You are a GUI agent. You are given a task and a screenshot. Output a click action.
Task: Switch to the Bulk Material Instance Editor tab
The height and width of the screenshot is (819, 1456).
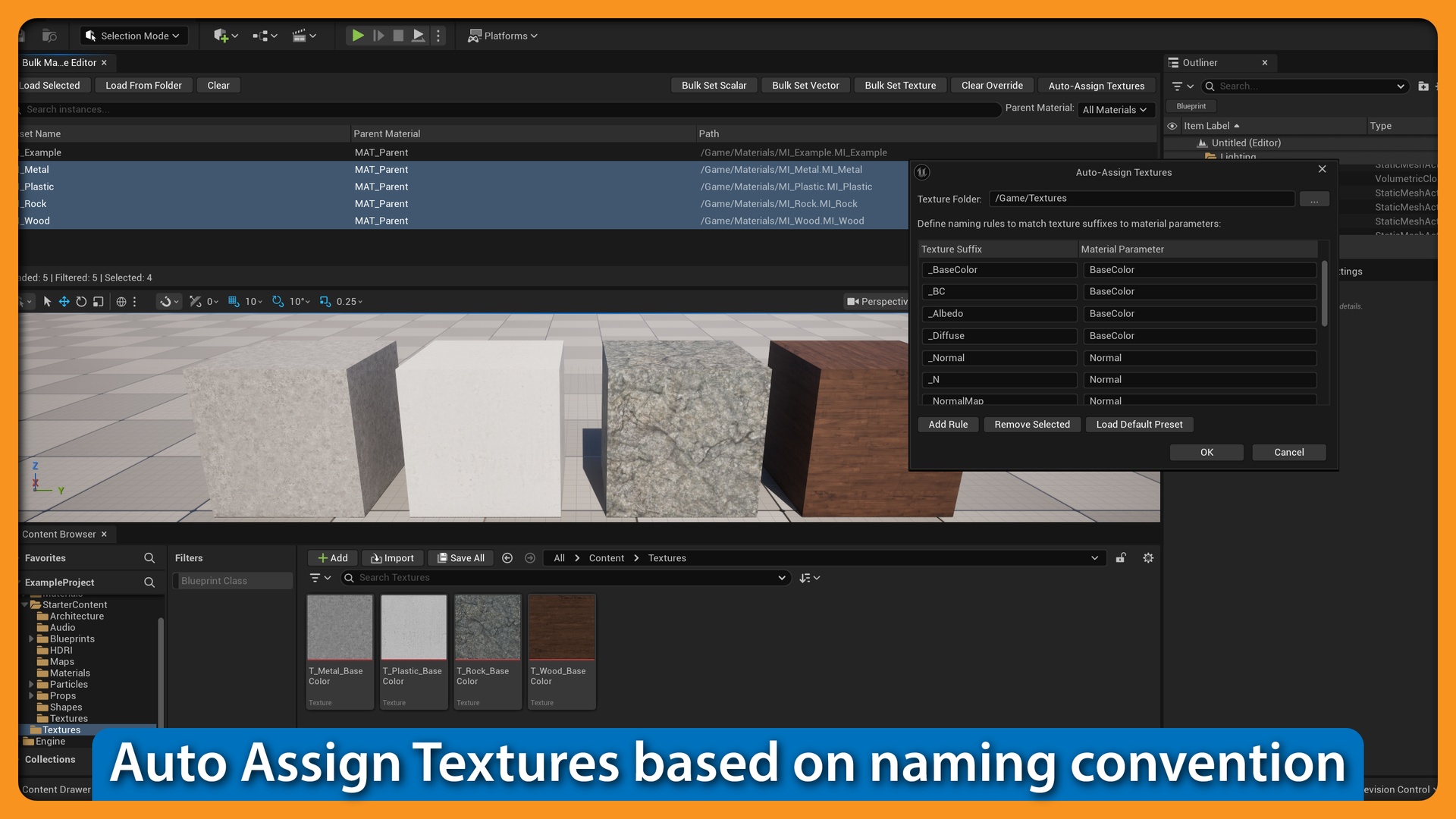point(59,63)
